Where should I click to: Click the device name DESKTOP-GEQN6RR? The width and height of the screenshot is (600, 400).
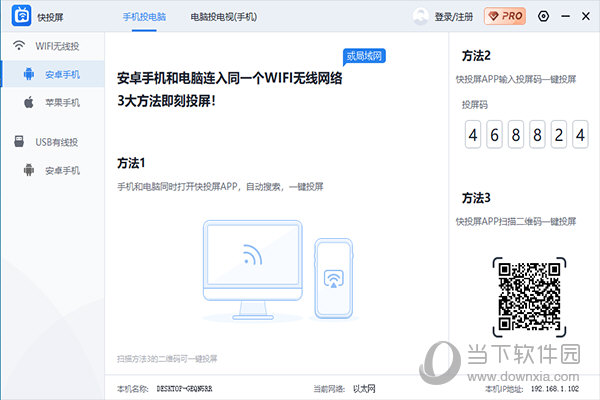[x=184, y=389]
